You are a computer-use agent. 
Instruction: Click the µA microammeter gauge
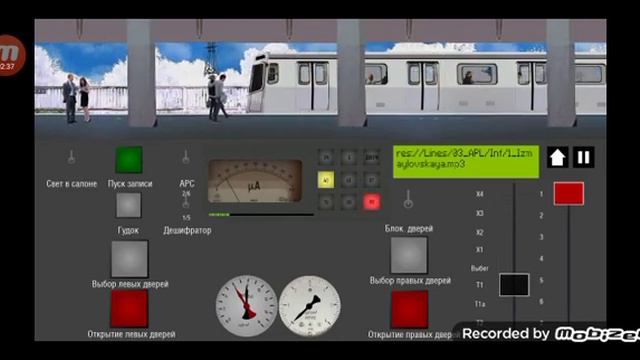pyautogui.click(x=255, y=181)
